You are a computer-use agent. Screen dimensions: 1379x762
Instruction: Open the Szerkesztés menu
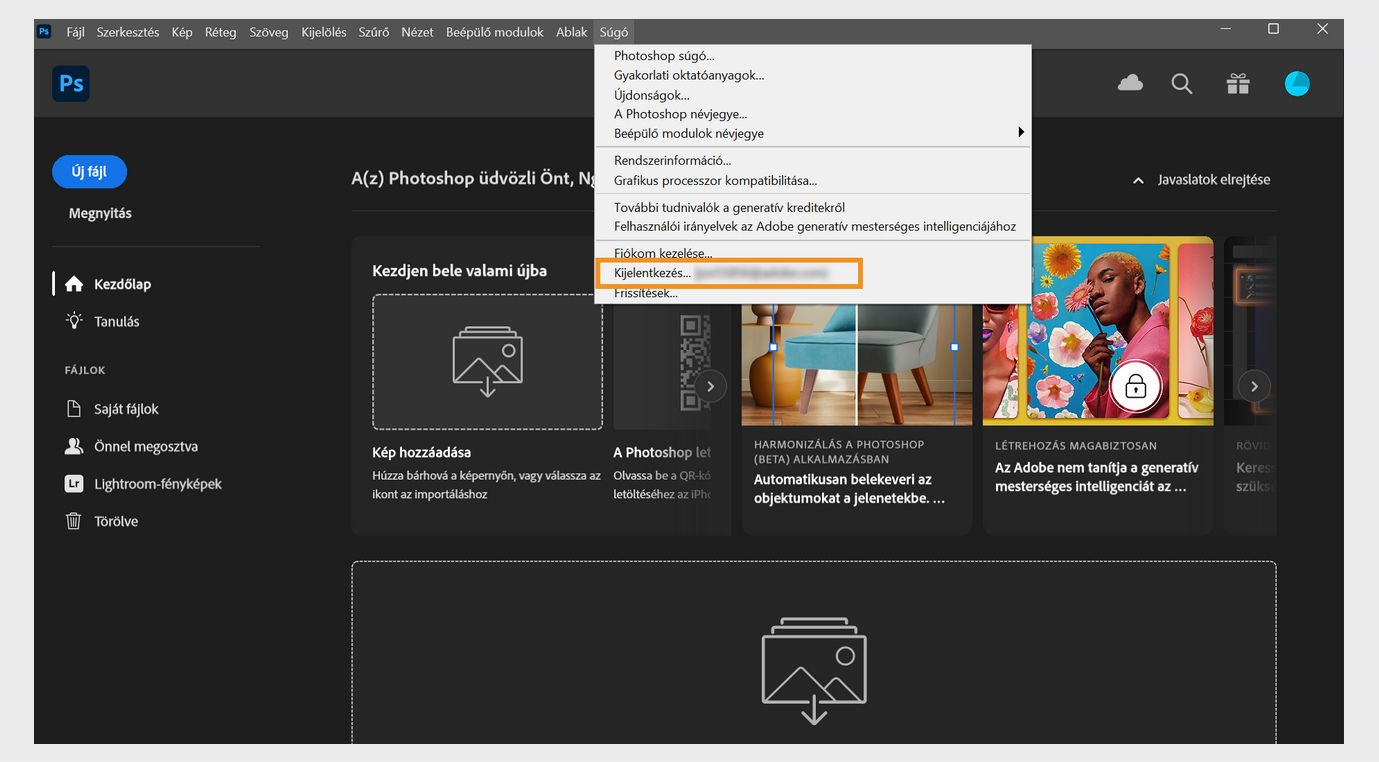[x=128, y=32]
